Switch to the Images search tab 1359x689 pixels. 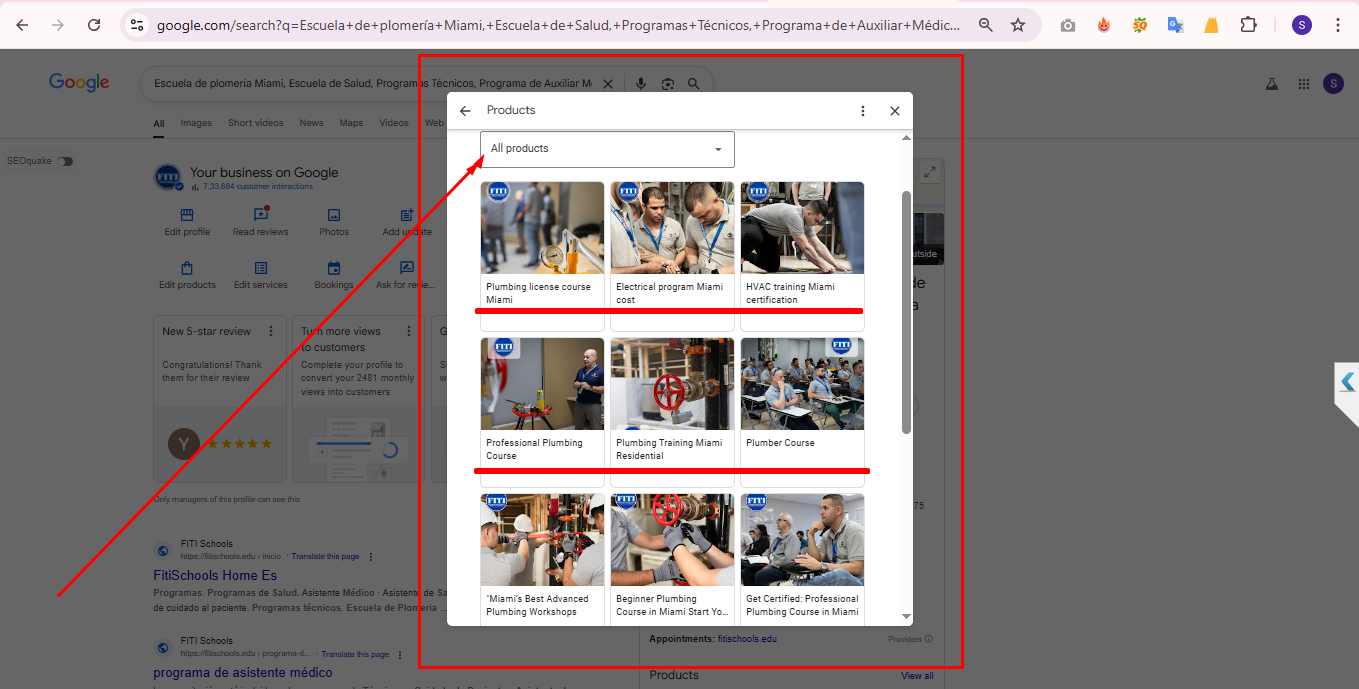[196, 123]
